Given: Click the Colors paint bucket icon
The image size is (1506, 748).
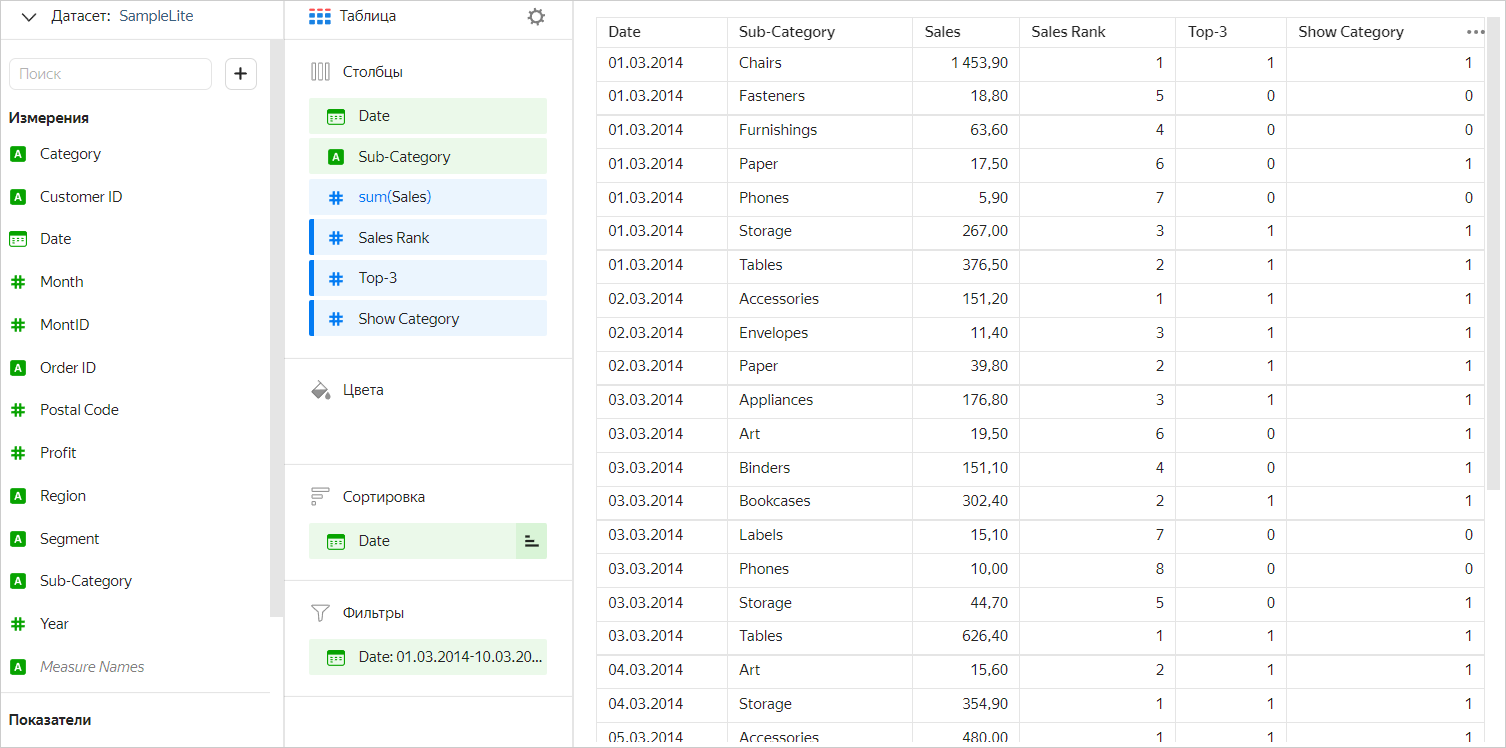Looking at the screenshot, I should point(320,390).
